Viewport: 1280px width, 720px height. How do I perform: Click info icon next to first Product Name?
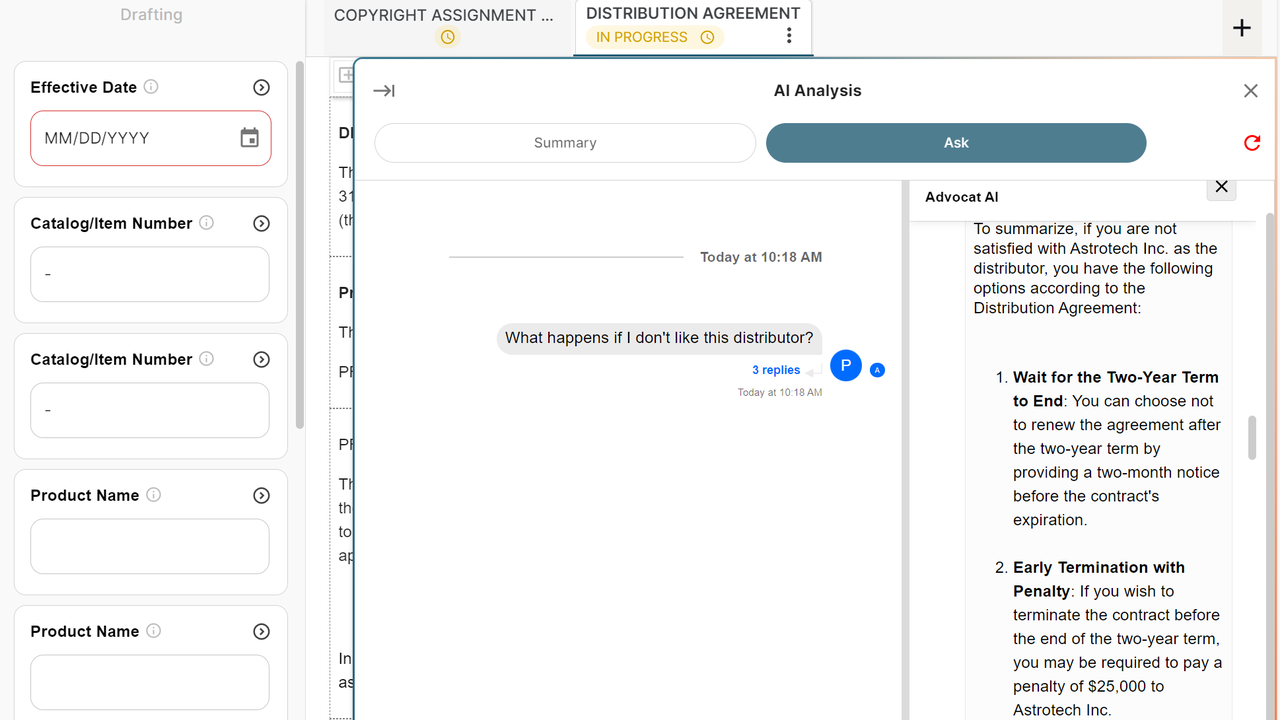pyautogui.click(x=154, y=495)
